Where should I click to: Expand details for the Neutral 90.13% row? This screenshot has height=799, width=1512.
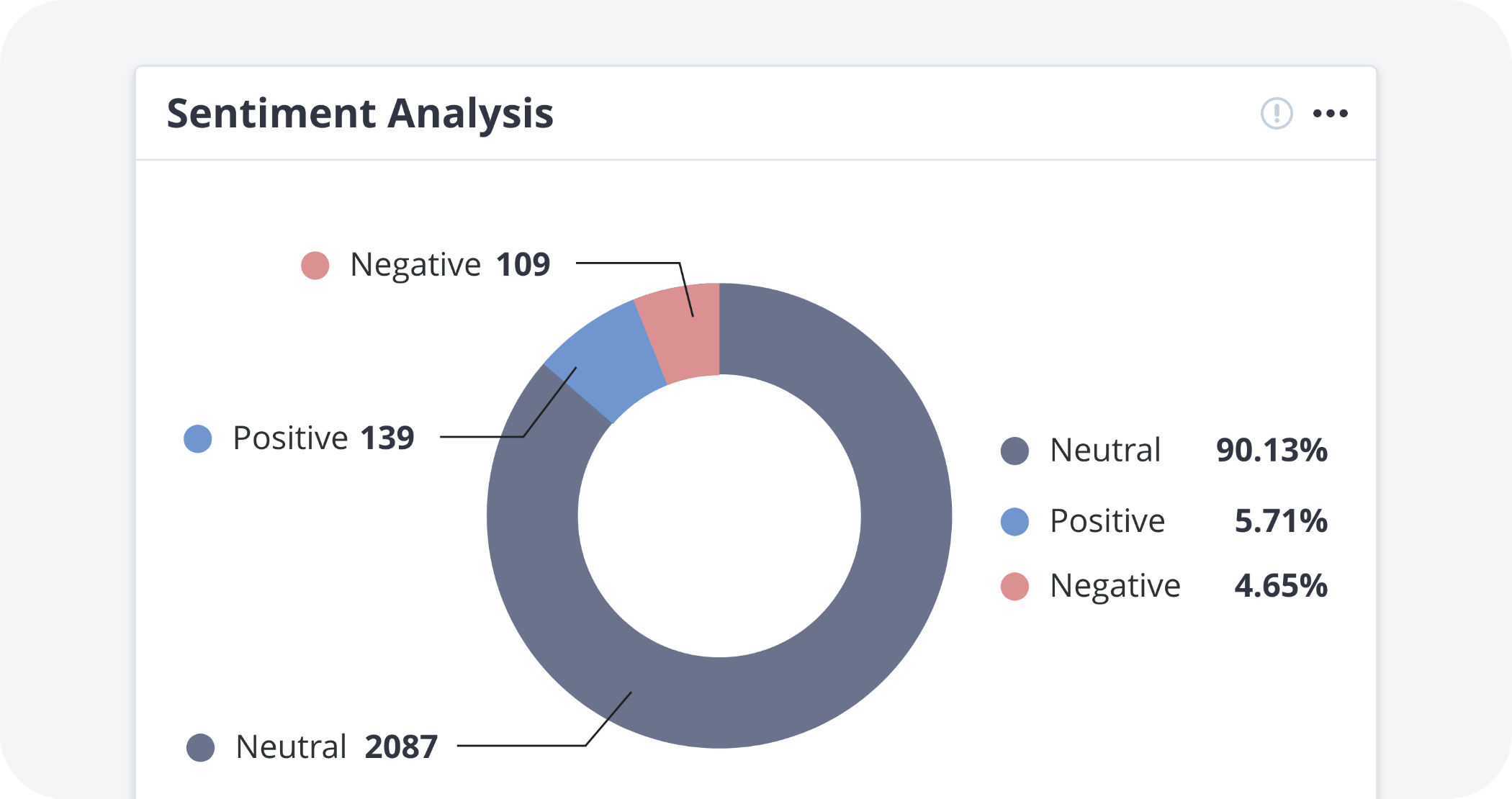1166,451
